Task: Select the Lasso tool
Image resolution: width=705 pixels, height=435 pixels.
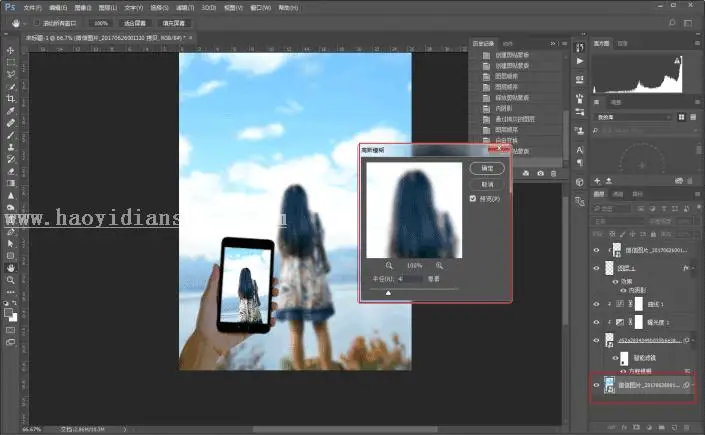Action: [x=10, y=74]
